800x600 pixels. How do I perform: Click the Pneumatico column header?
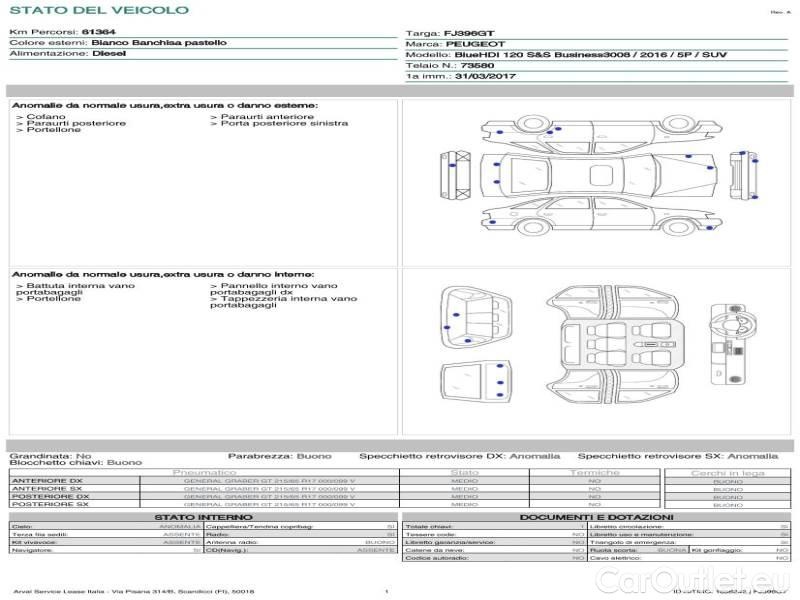pos(205,473)
